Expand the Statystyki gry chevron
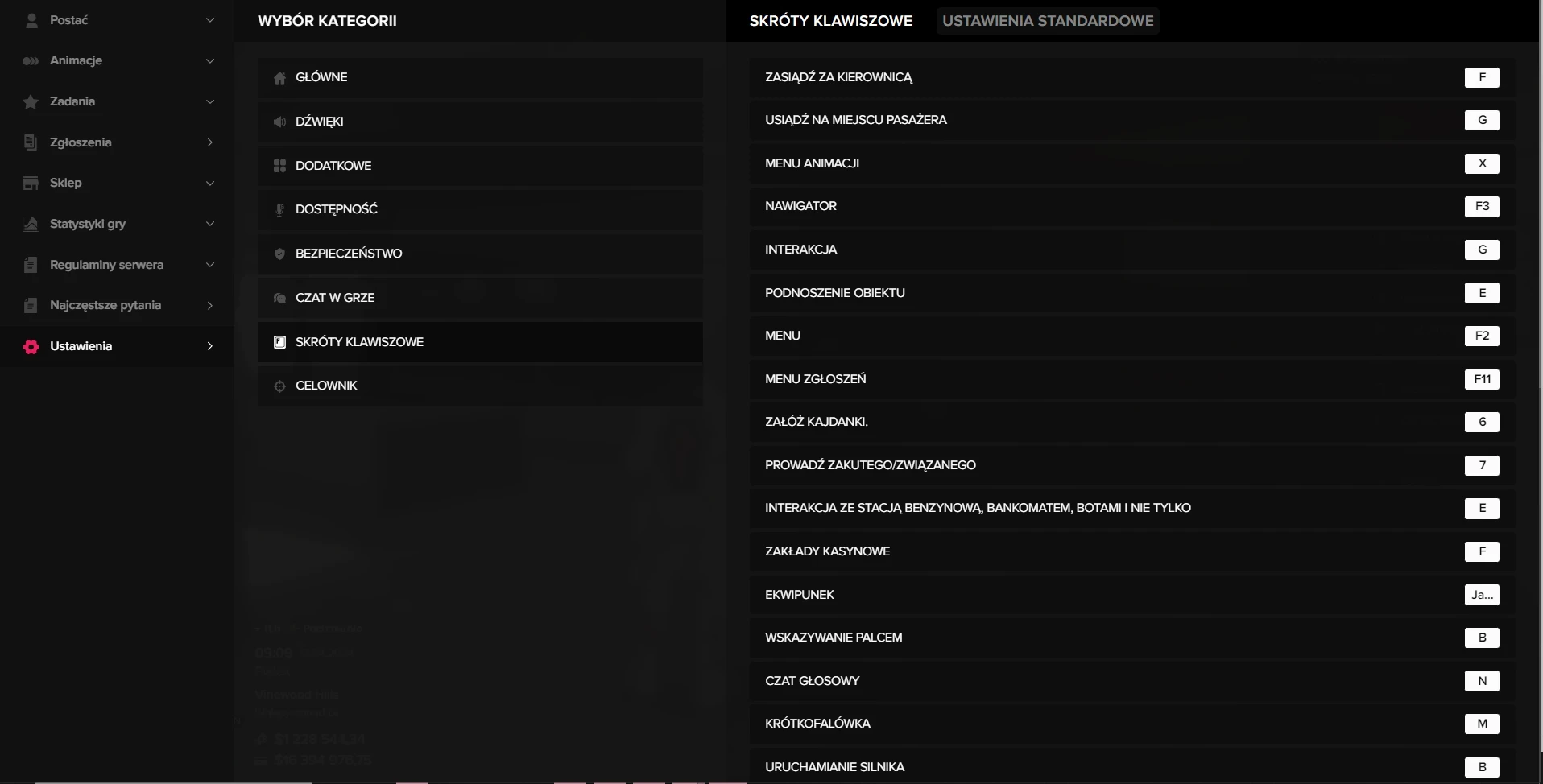This screenshot has width=1543, height=784. click(x=209, y=224)
